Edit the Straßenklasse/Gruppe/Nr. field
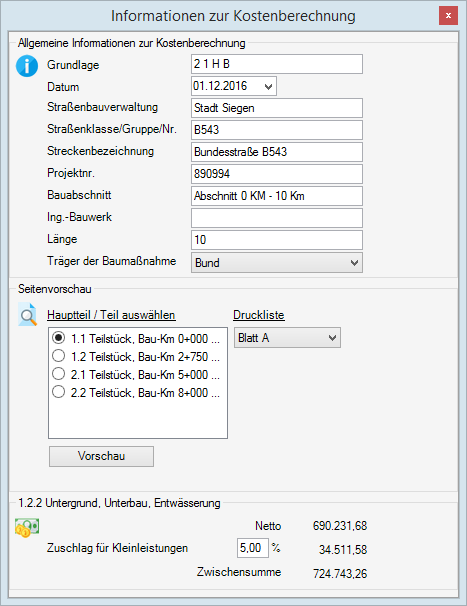This screenshot has height=606, width=467. point(277,130)
